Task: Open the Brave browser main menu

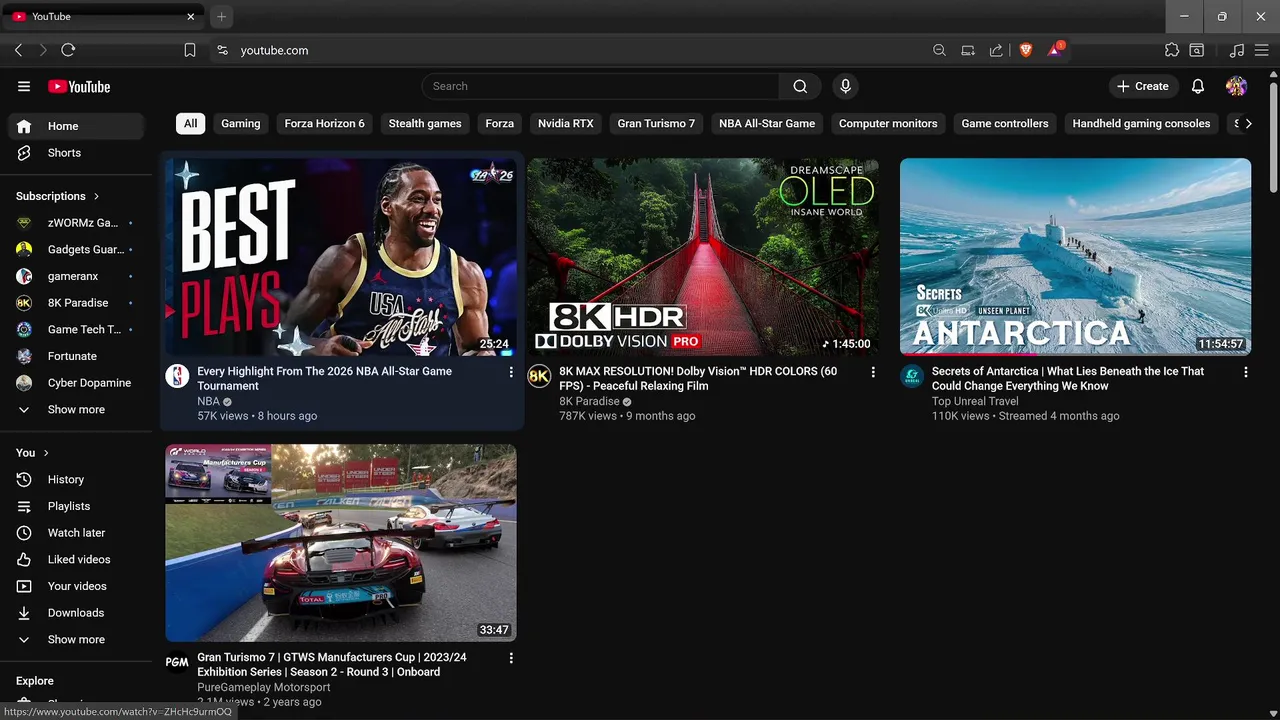Action: tap(1262, 50)
